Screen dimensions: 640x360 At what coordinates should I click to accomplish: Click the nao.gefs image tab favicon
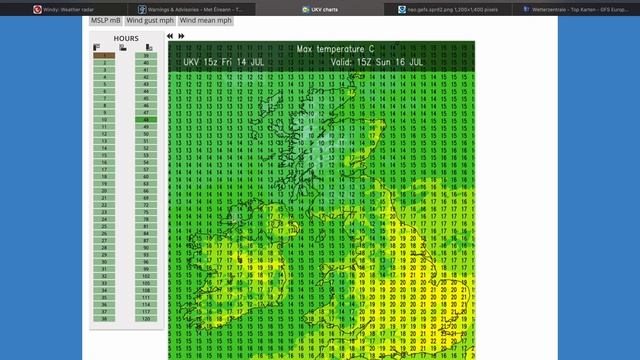point(402,9)
